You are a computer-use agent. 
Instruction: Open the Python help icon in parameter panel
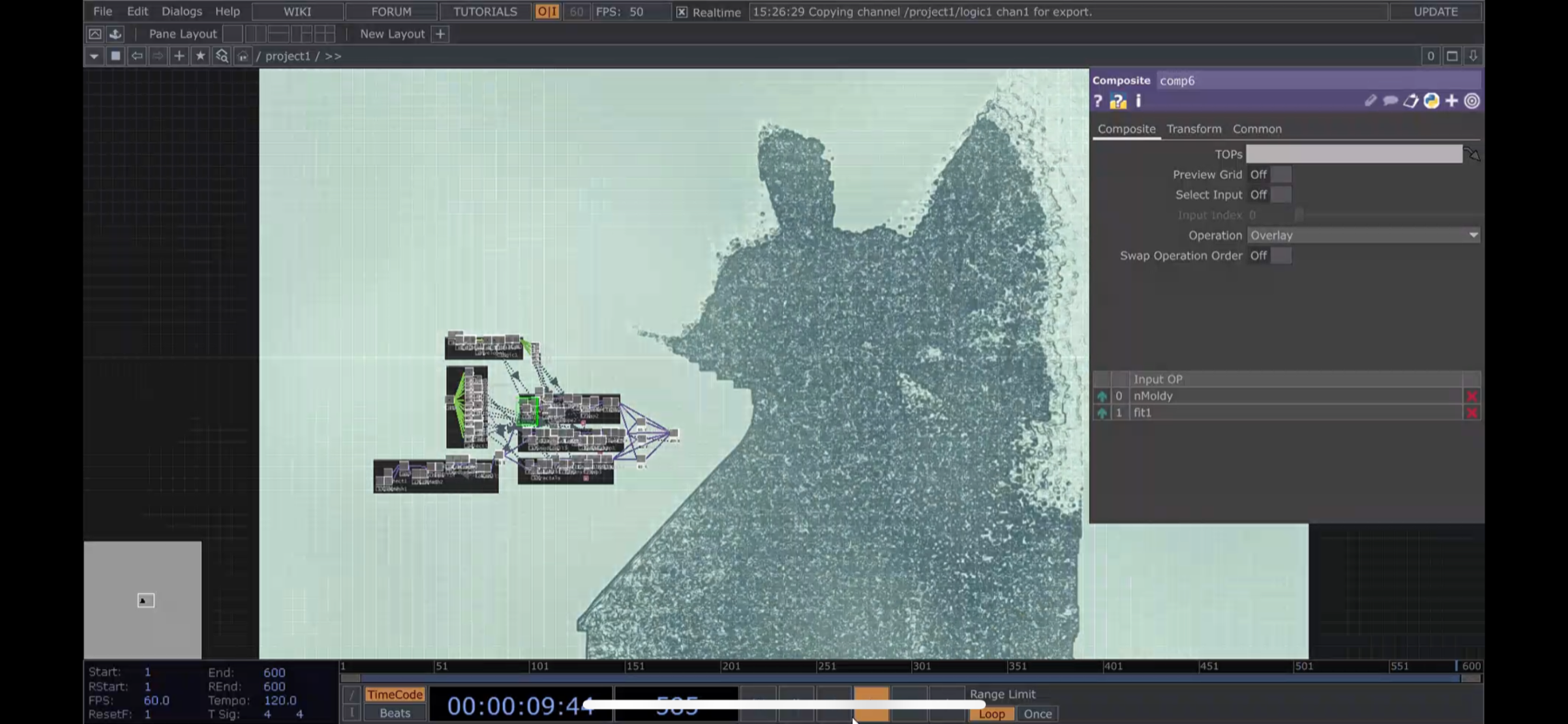[1118, 102]
